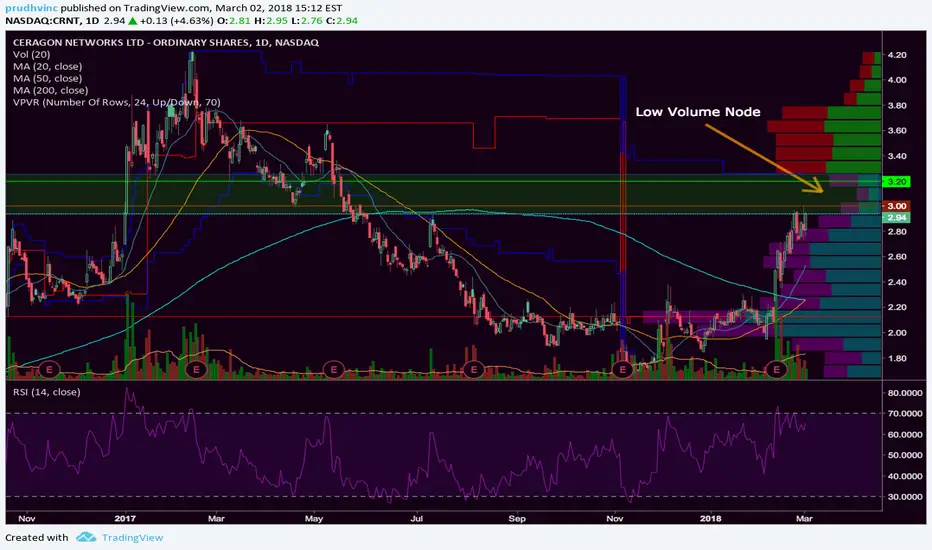The width and height of the screenshot is (932, 550).
Task: Select the MA (50, close) indicator legend
Action: [x=48, y=78]
